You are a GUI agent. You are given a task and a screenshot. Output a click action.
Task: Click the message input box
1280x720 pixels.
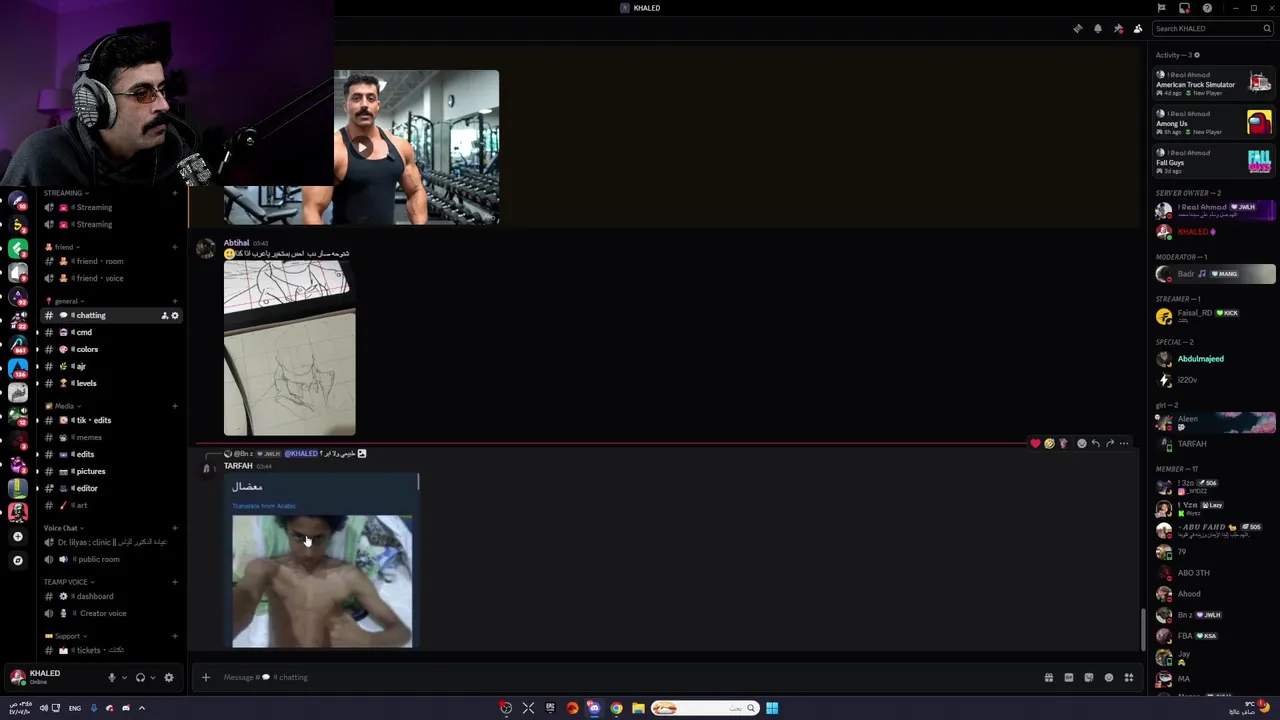[x=630, y=677]
